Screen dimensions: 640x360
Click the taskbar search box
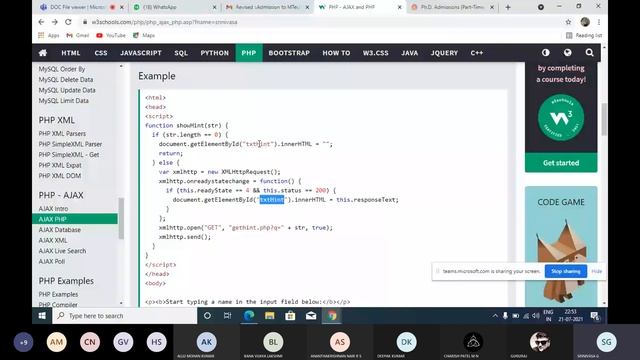[x=124, y=316]
